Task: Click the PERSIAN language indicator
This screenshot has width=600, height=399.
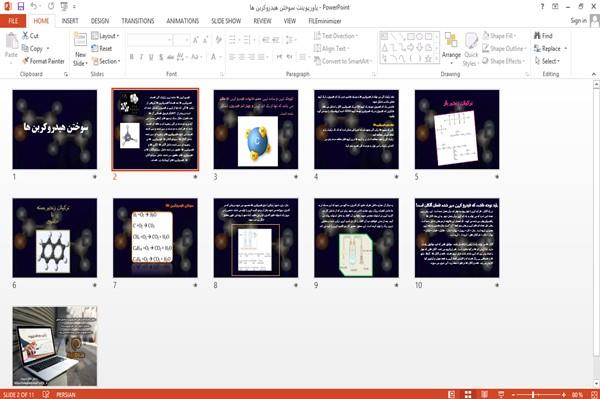Action: click(66, 394)
